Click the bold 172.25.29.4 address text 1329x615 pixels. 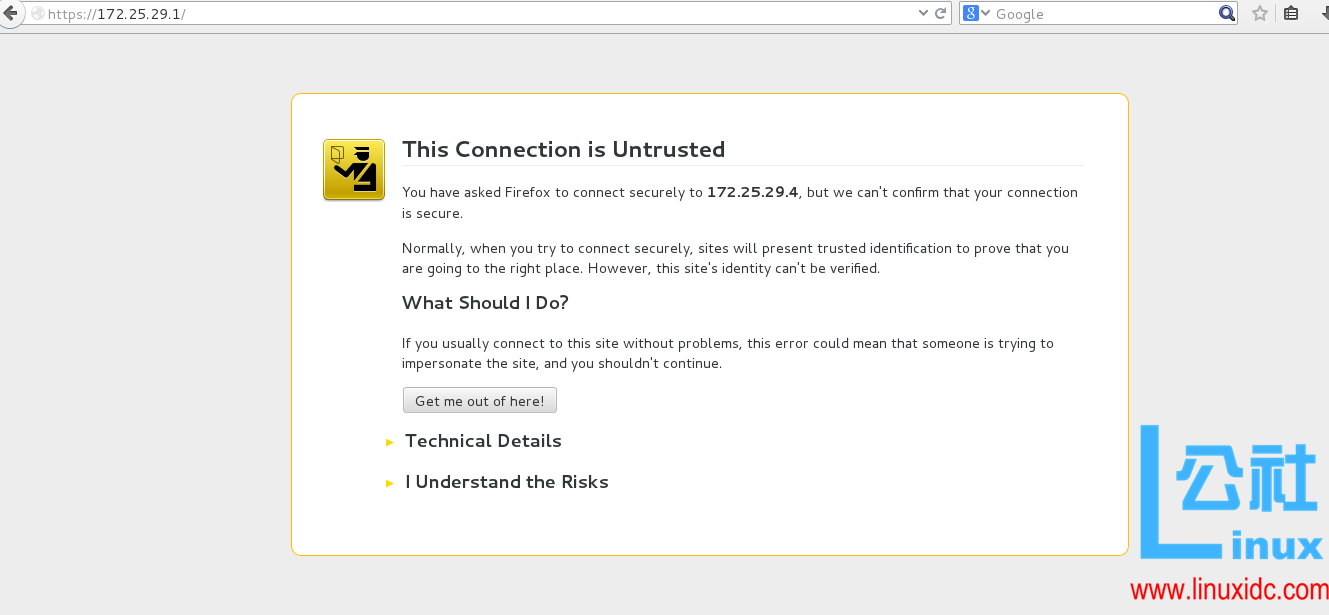pyautogui.click(x=752, y=192)
